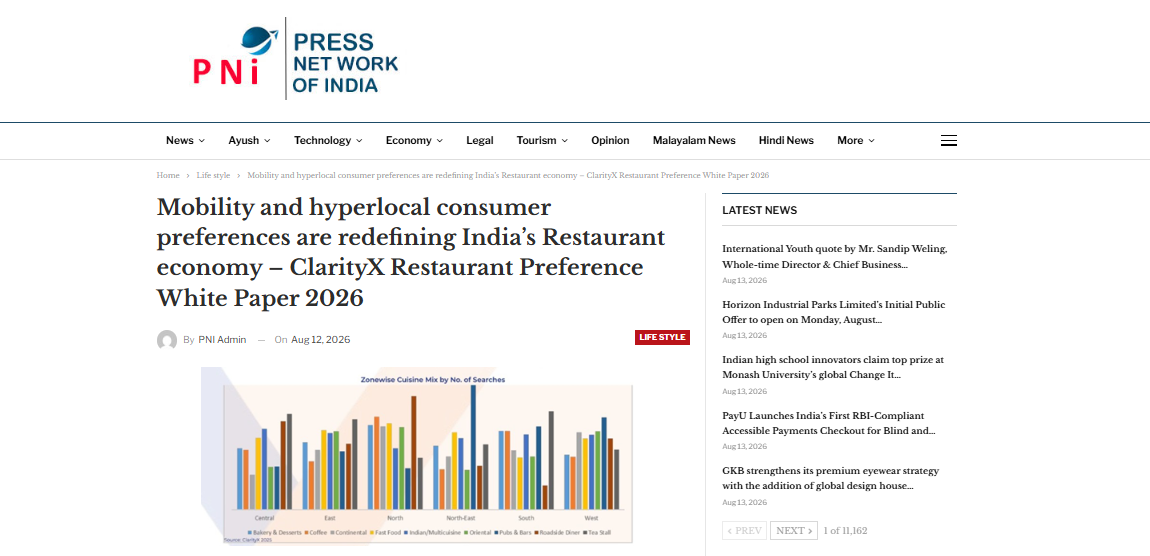Open the GKB premium eyewear strategy article
The image size is (1150, 556).
830,478
